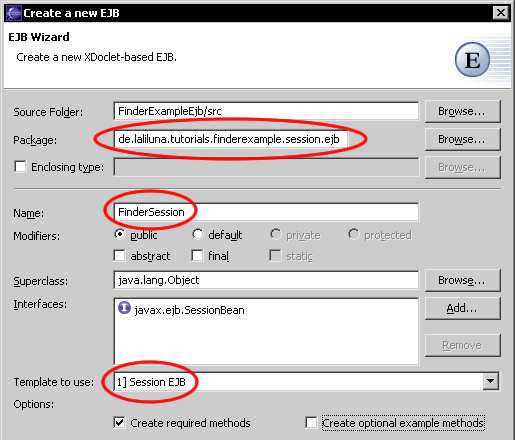Check the Enclosing type checkbox

pos(20,166)
